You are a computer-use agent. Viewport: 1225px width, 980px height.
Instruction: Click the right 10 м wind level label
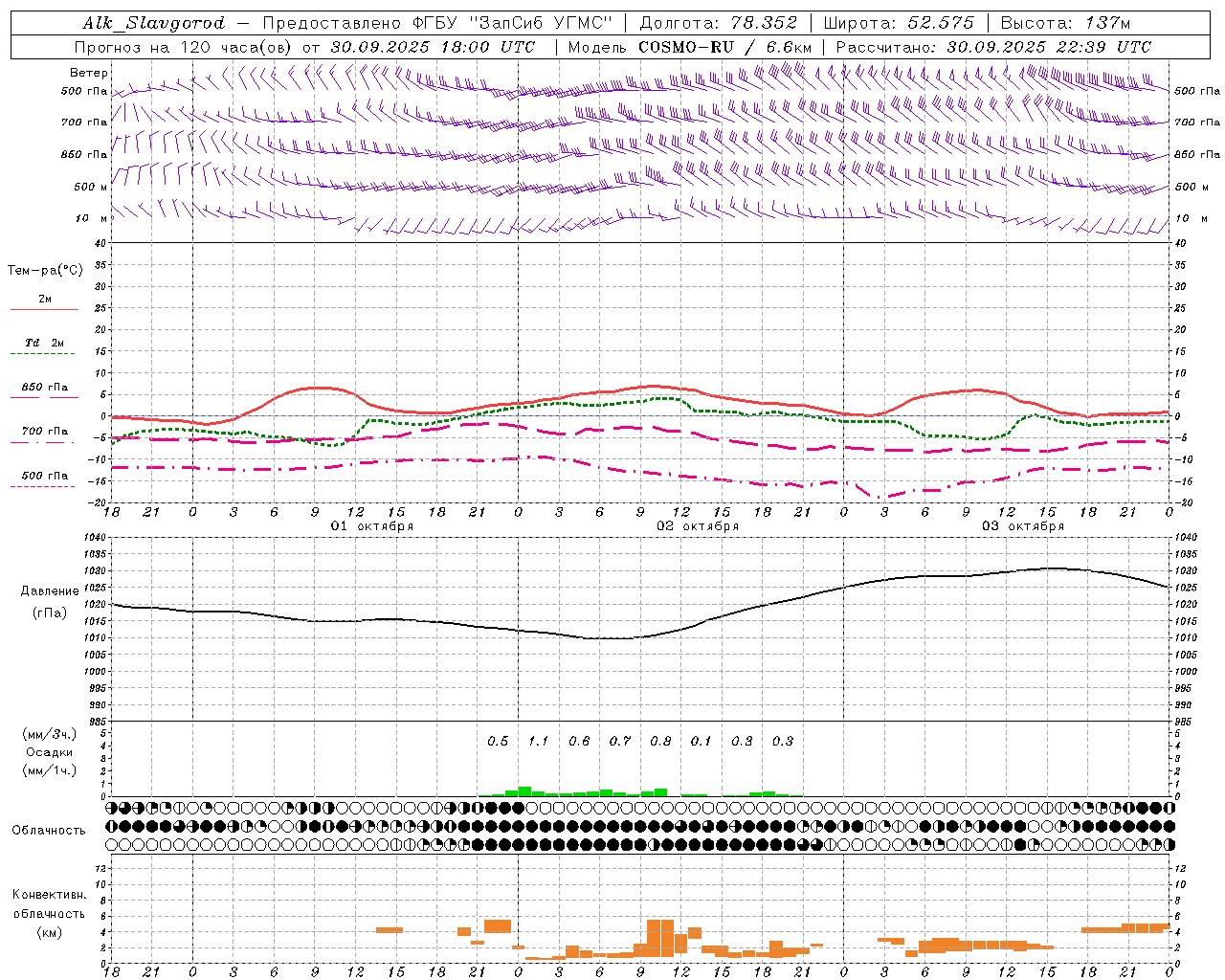pos(1191,218)
